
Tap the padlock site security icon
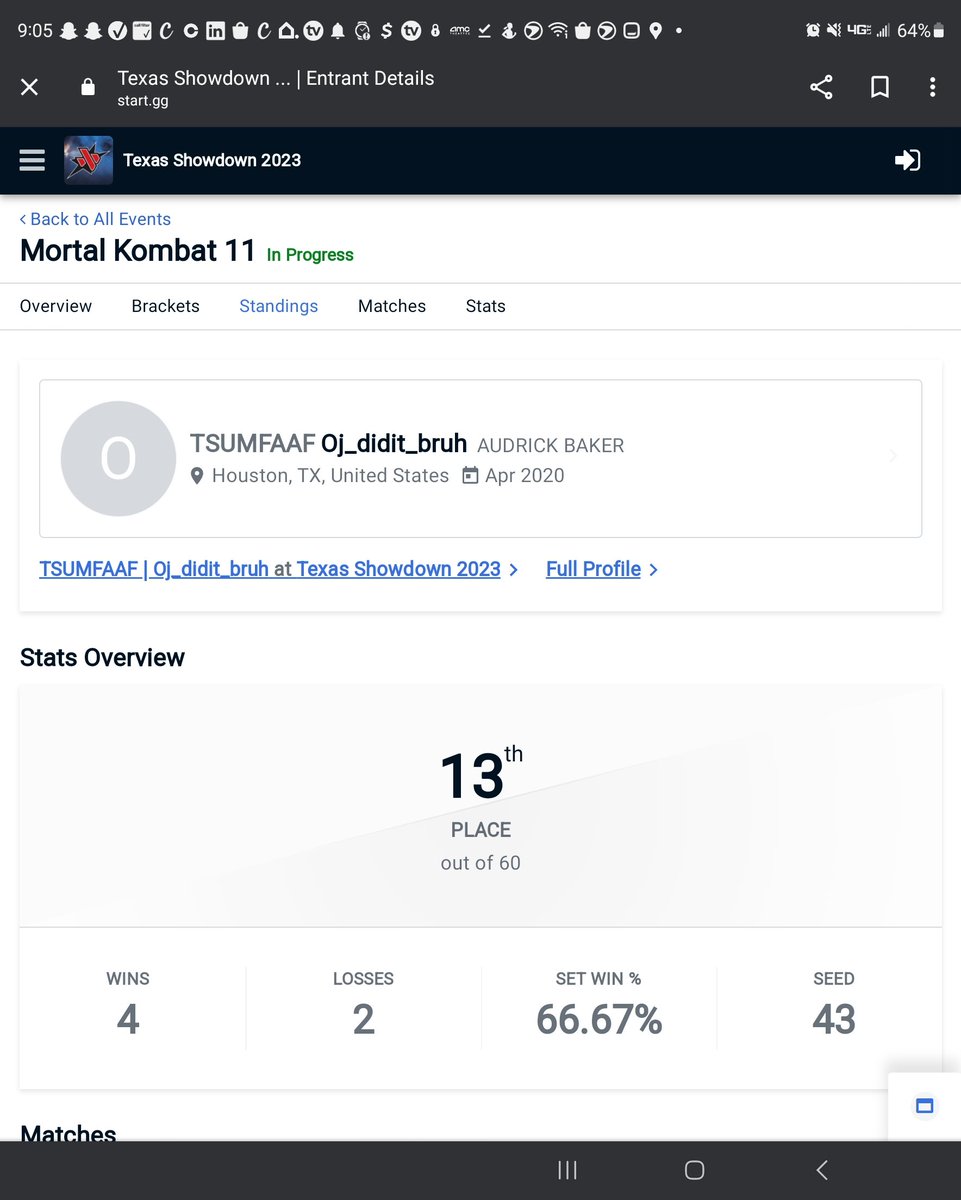(88, 88)
